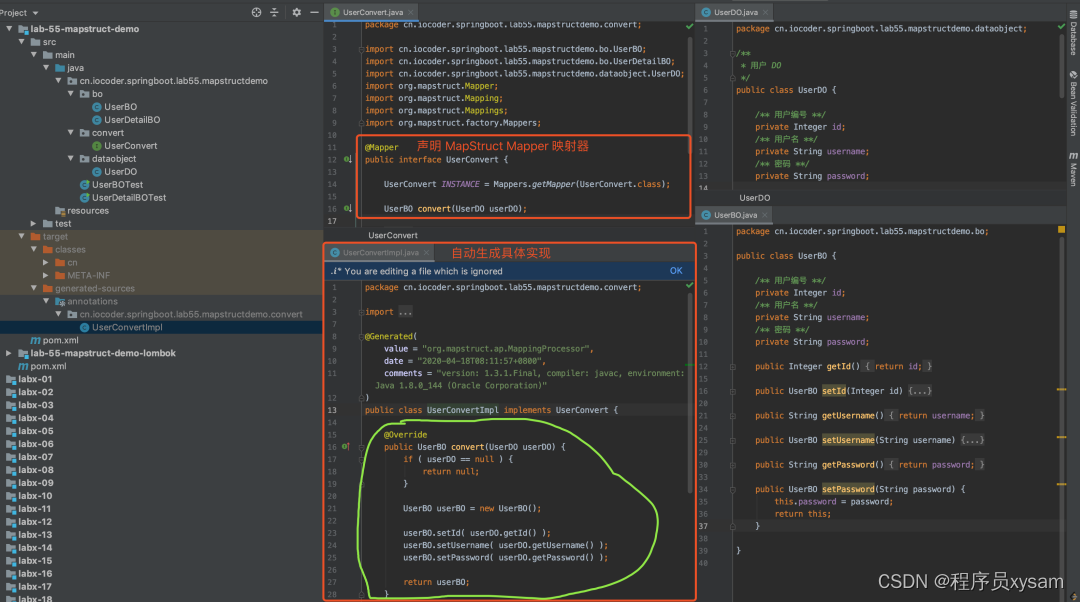Expand folded getId method body in UserBO

899,366
